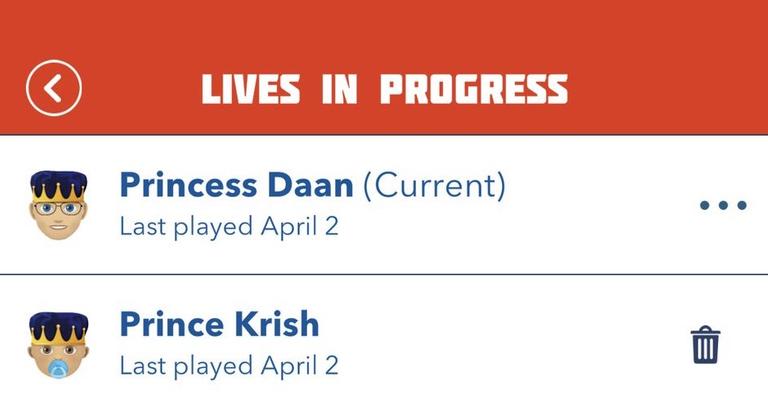Click the word "PROGRESS" in the header
The image size is (768, 402).
tap(473, 89)
